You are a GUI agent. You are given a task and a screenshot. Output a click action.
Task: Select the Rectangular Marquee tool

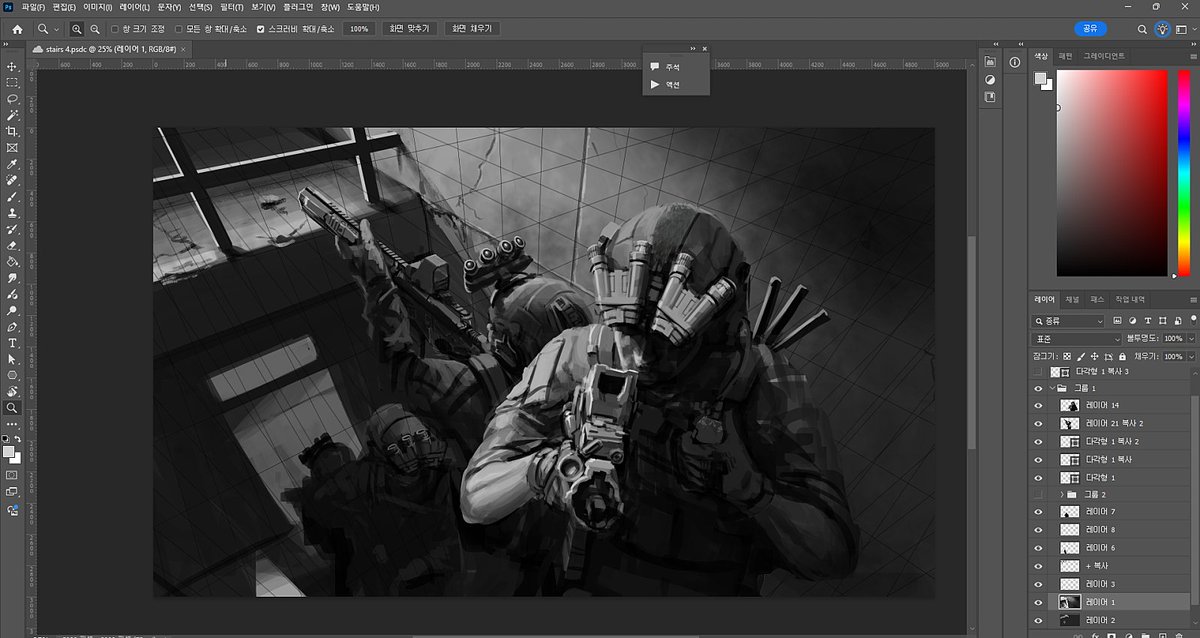pos(12,82)
